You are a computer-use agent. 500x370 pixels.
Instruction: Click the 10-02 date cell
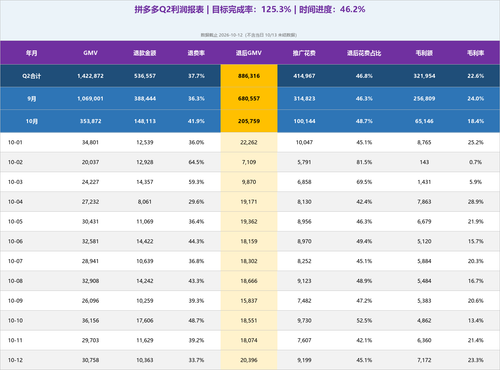click(x=15, y=162)
